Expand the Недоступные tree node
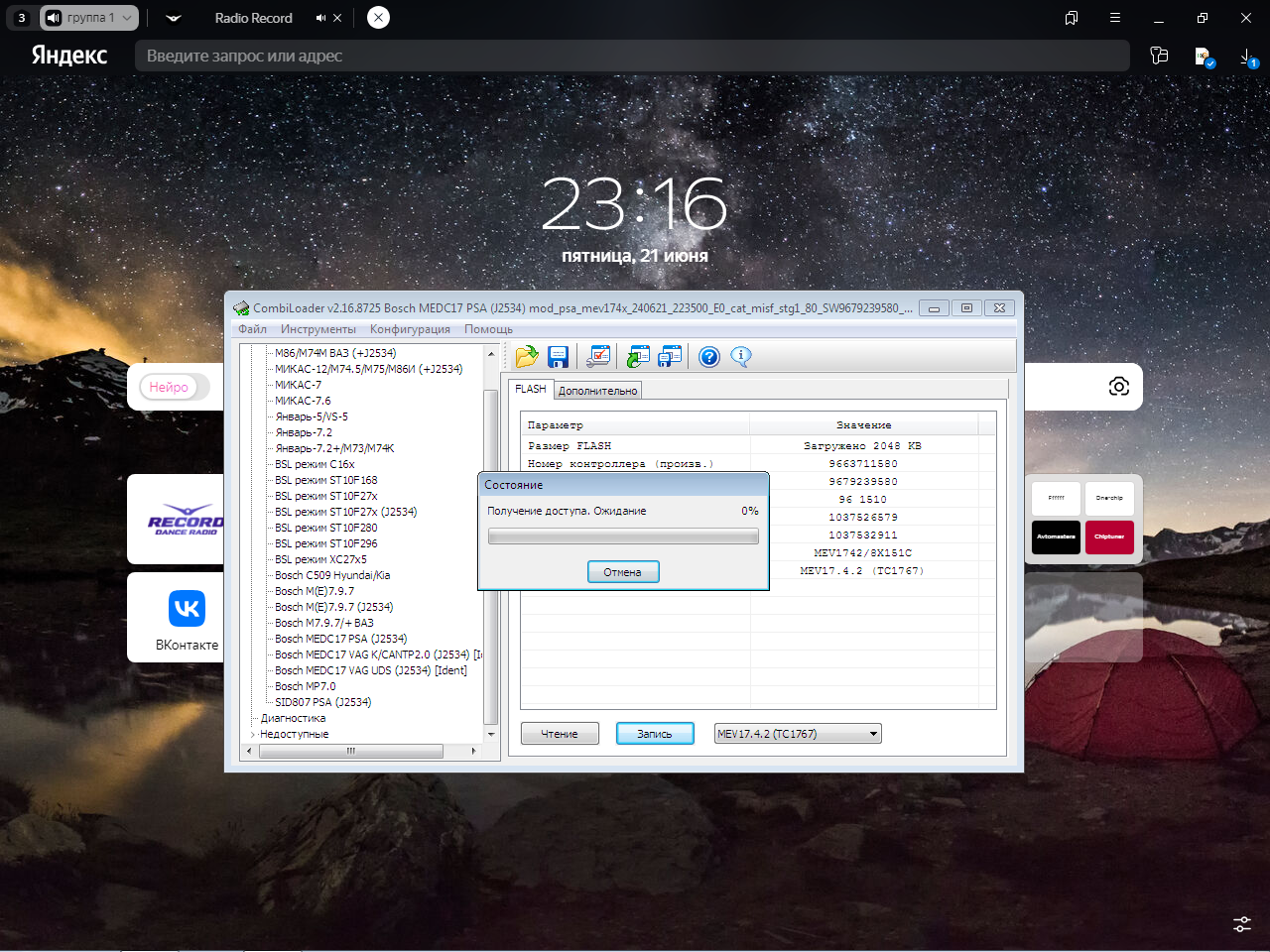Image resolution: width=1270 pixels, height=952 pixels. click(253, 735)
